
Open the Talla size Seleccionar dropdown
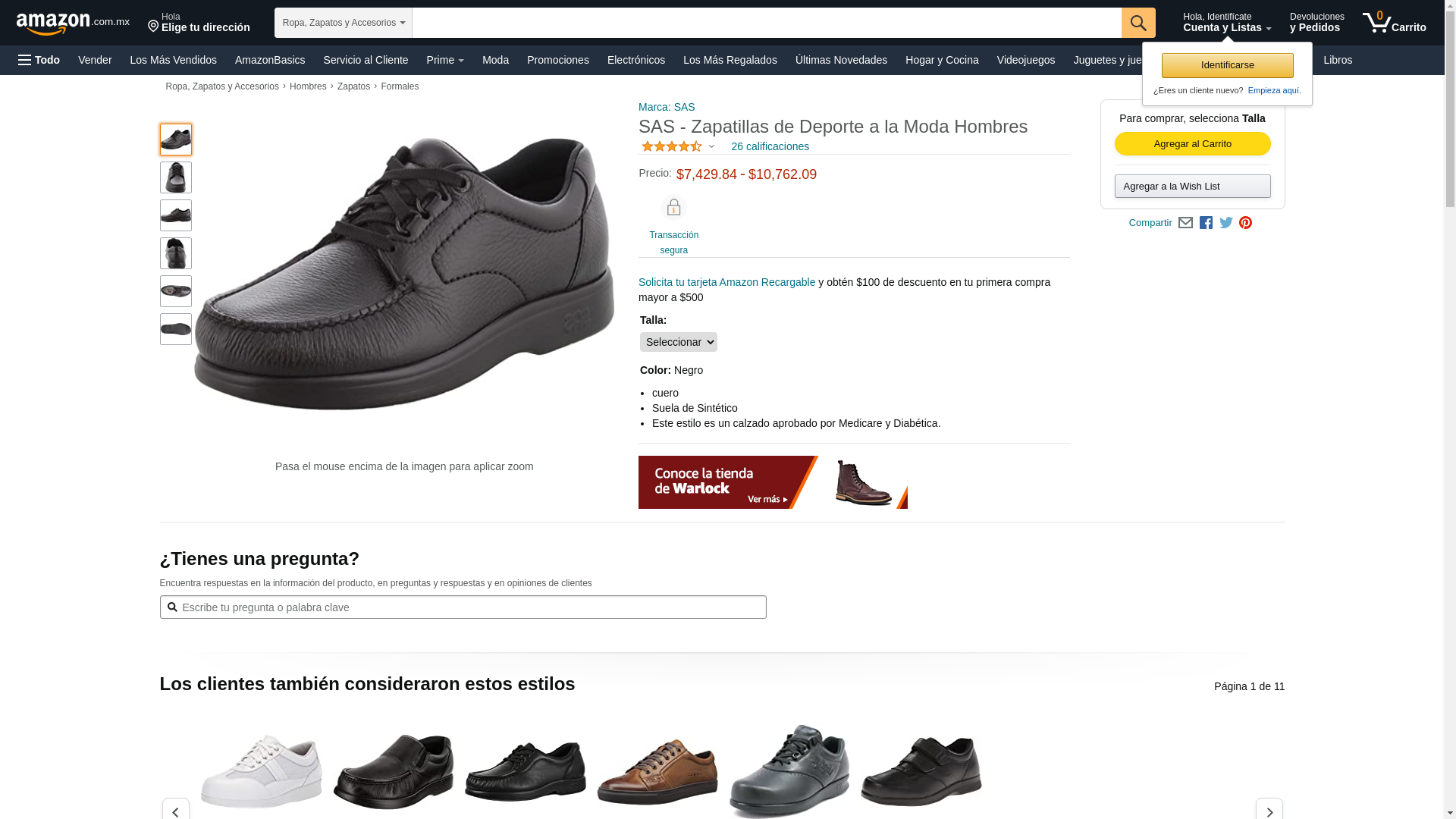(678, 342)
